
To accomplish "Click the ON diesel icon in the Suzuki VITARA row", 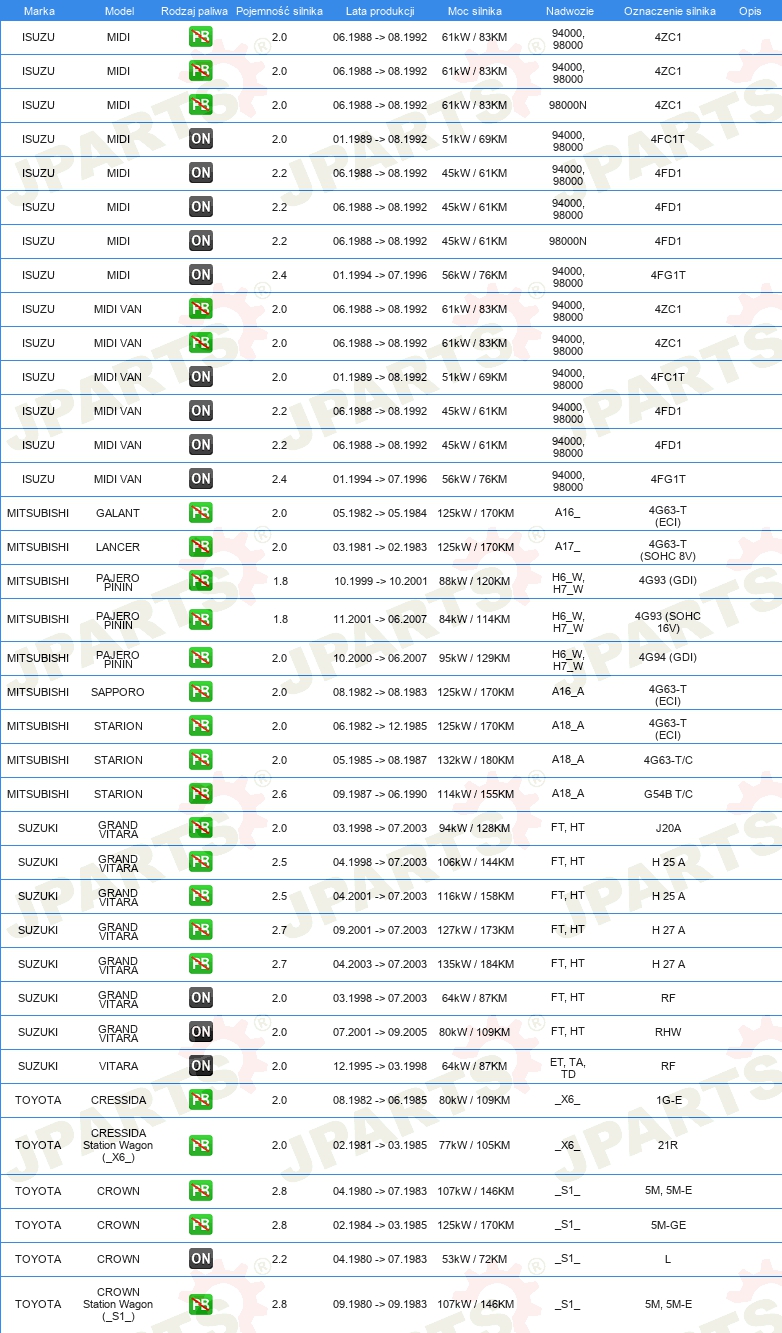I will (x=201, y=1066).
